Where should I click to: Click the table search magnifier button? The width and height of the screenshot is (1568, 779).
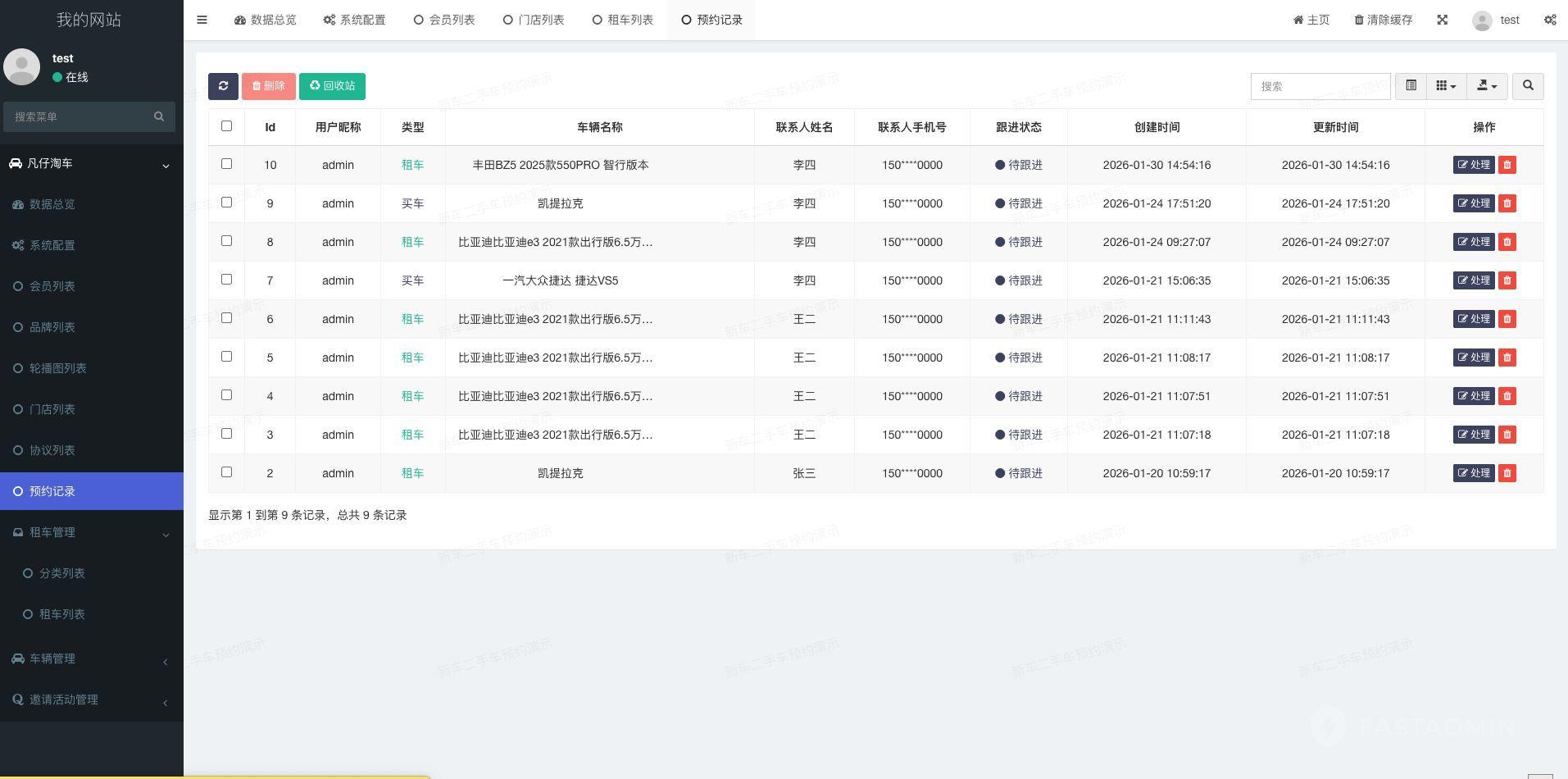[1528, 86]
